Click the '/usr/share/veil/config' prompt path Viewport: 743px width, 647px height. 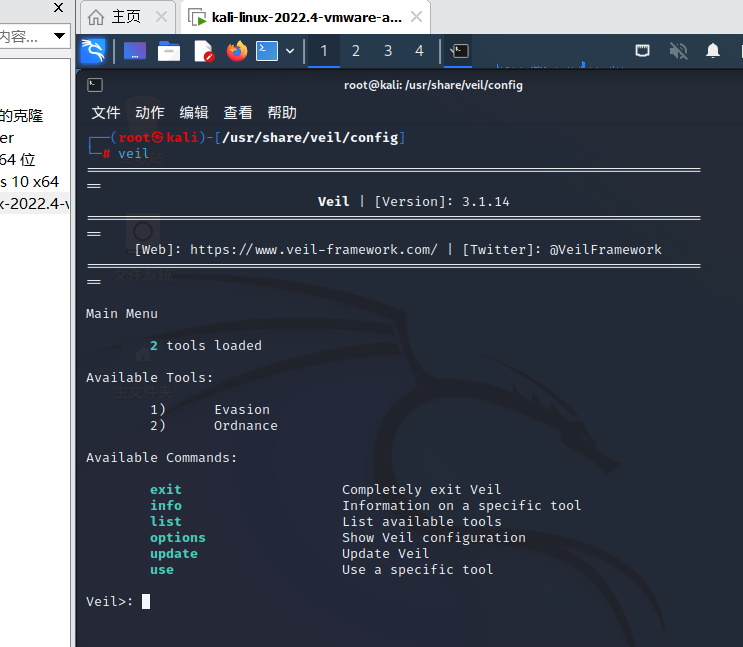[x=310, y=137]
